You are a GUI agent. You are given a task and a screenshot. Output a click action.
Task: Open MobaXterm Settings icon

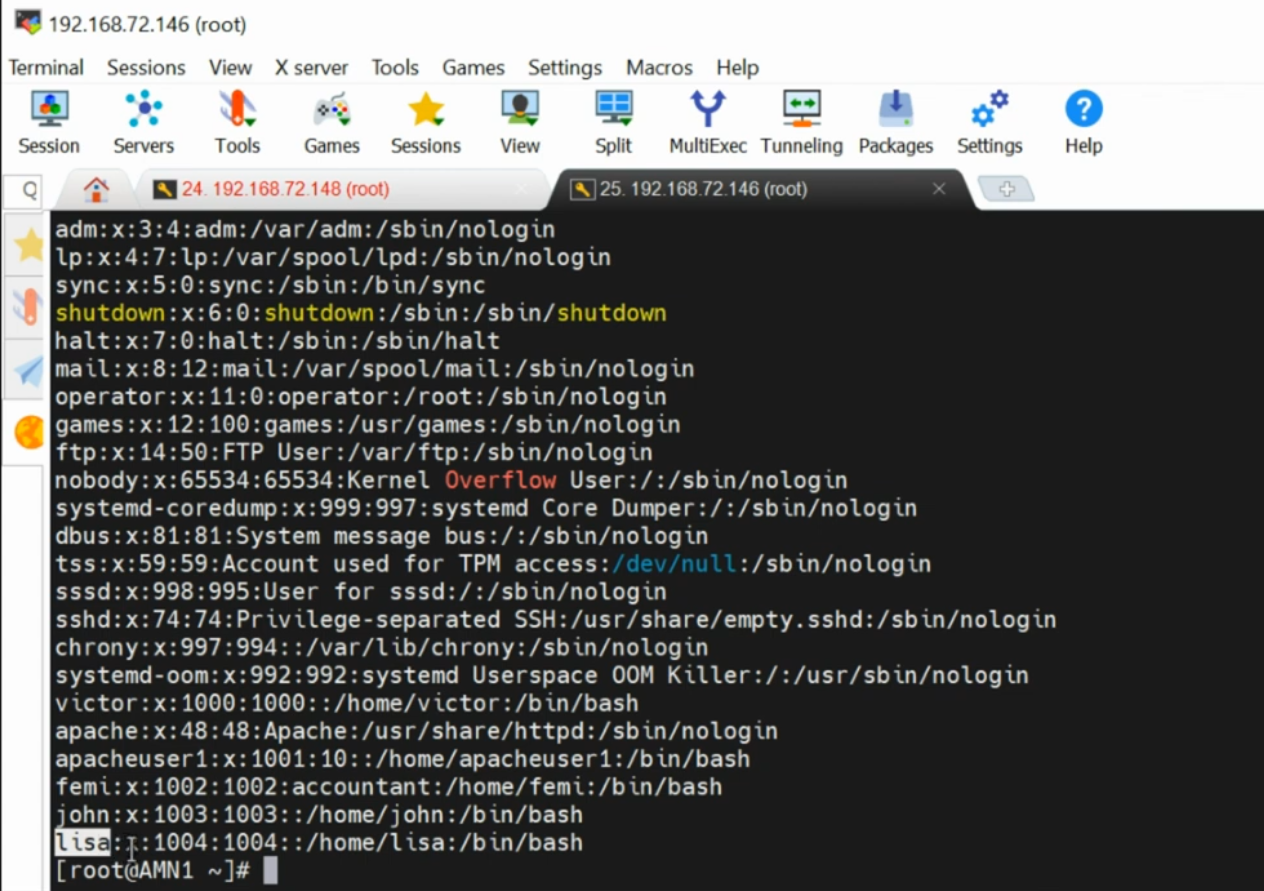tap(988, 120)
